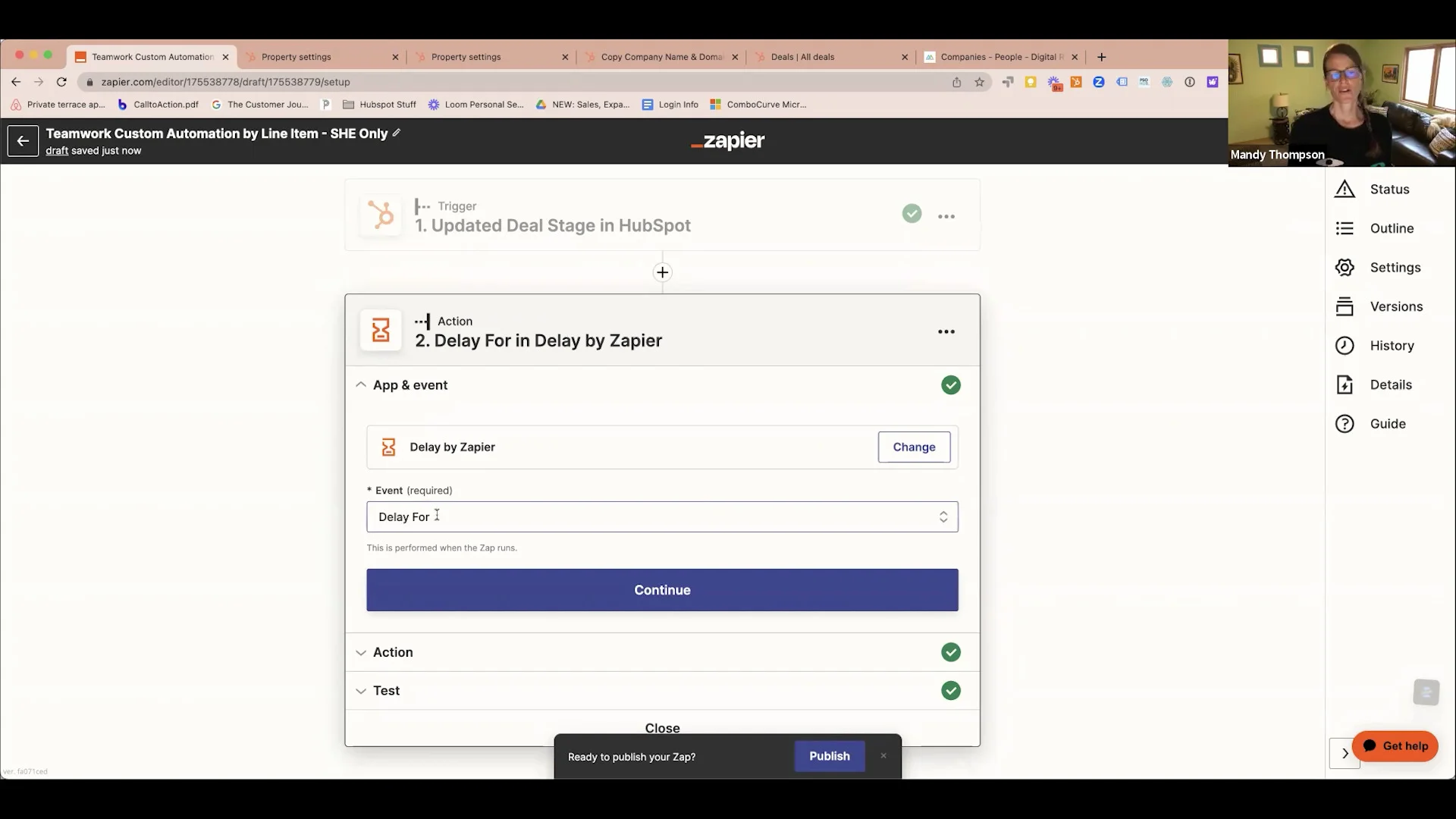Viewport: 1456px width, 819px height.
Task: Open the Settings gear in sidebar
Action: pos(1345,268)
